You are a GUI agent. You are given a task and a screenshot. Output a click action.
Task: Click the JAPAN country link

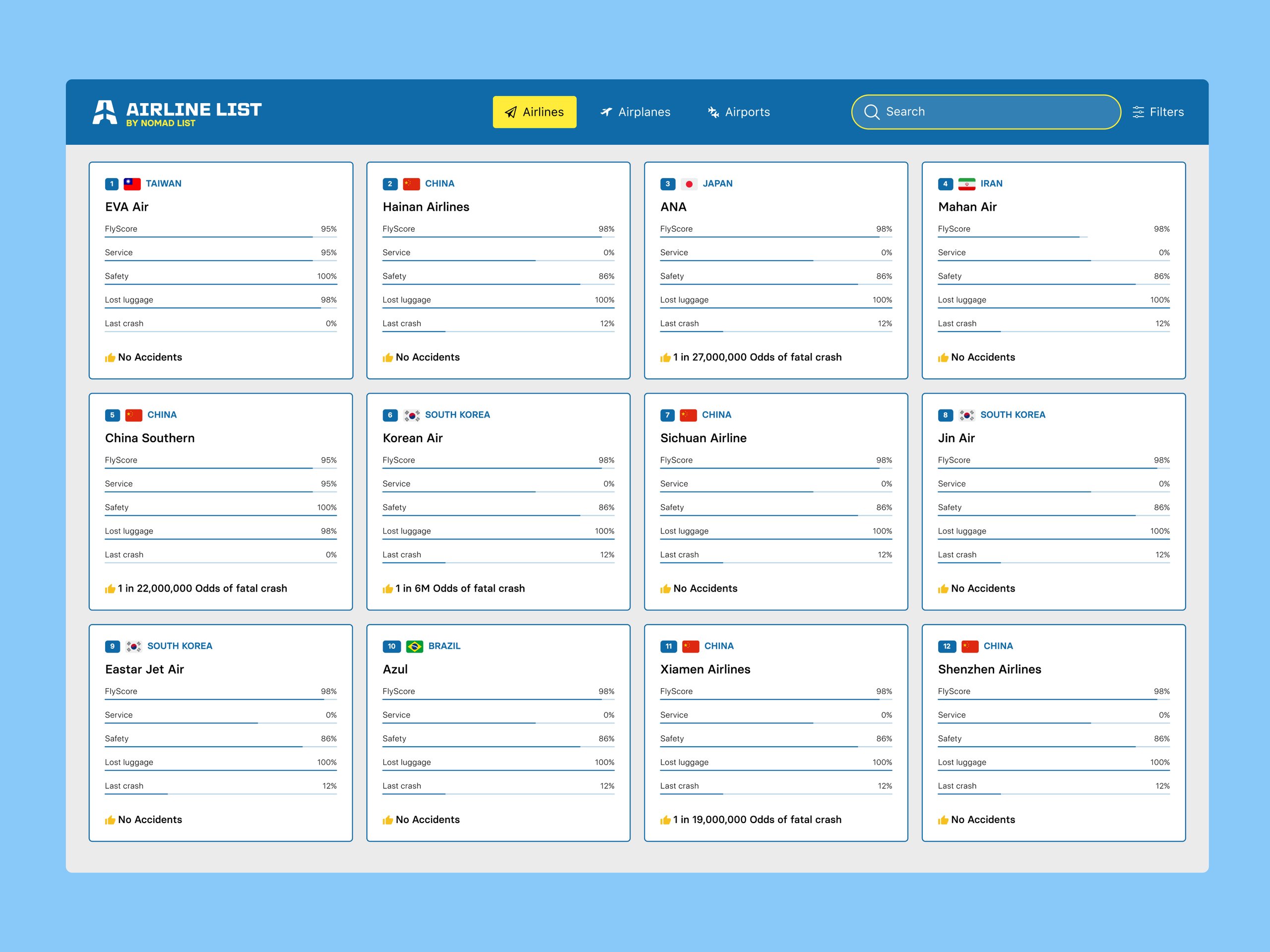[718, 183]
